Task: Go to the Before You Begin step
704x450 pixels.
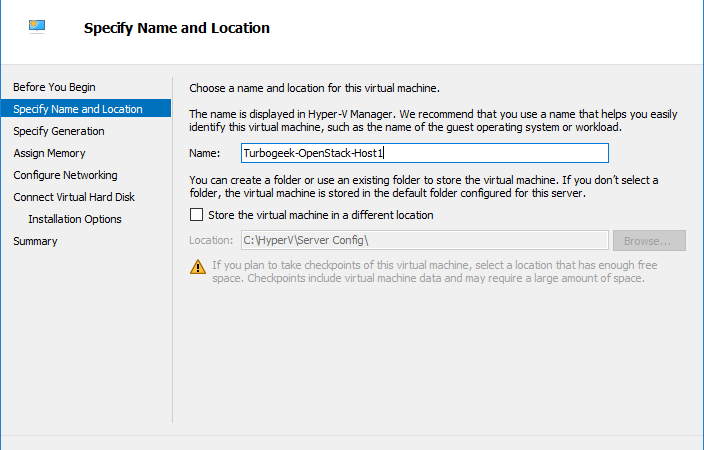Action: 54,87
